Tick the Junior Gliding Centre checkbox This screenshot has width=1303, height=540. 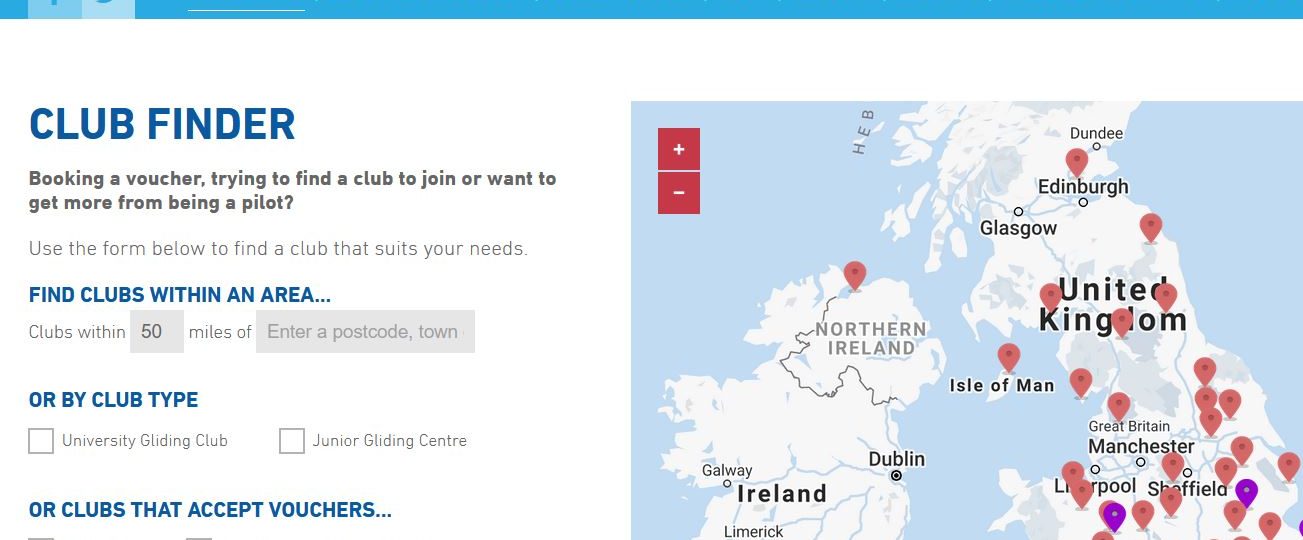[x=291, y=441]
